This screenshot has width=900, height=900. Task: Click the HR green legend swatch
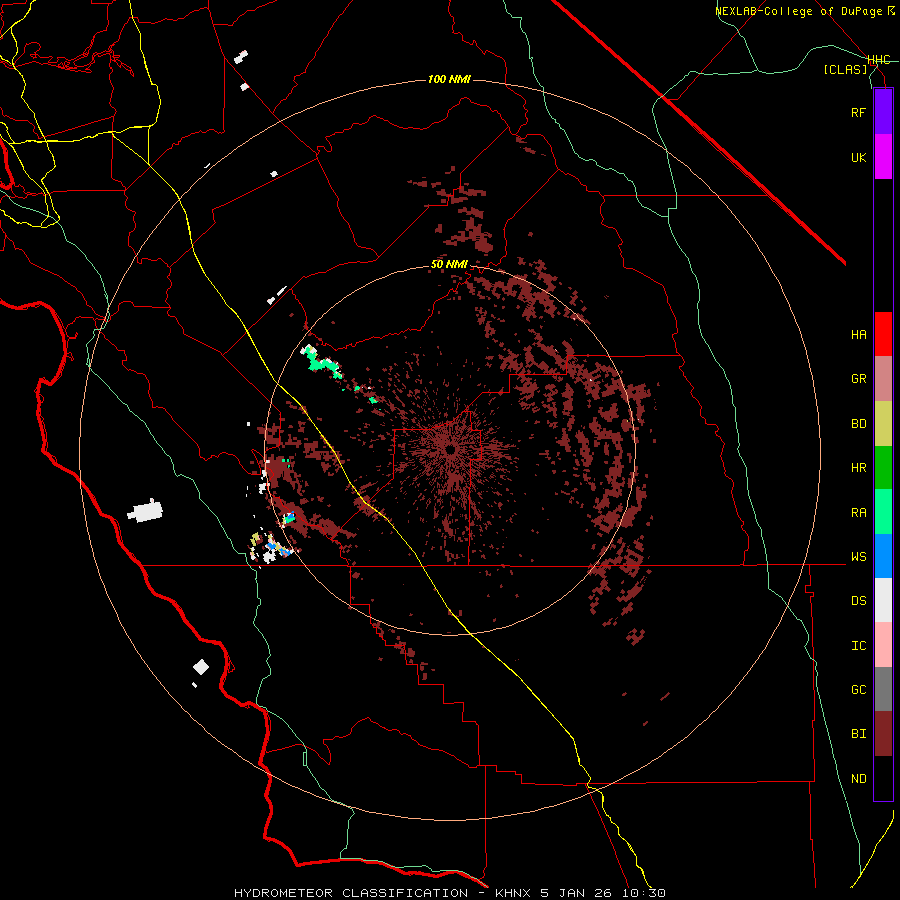click(883, 467)
